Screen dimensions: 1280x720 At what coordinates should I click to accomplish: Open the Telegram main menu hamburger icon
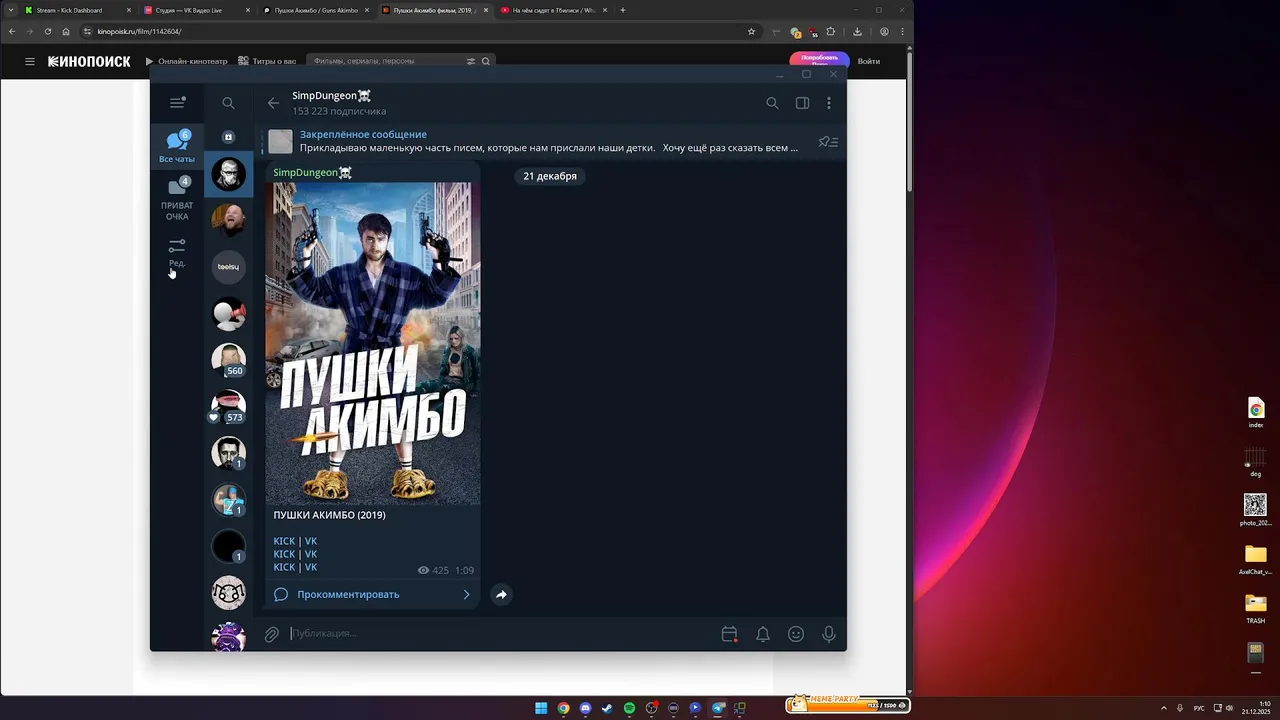[177, 102]
